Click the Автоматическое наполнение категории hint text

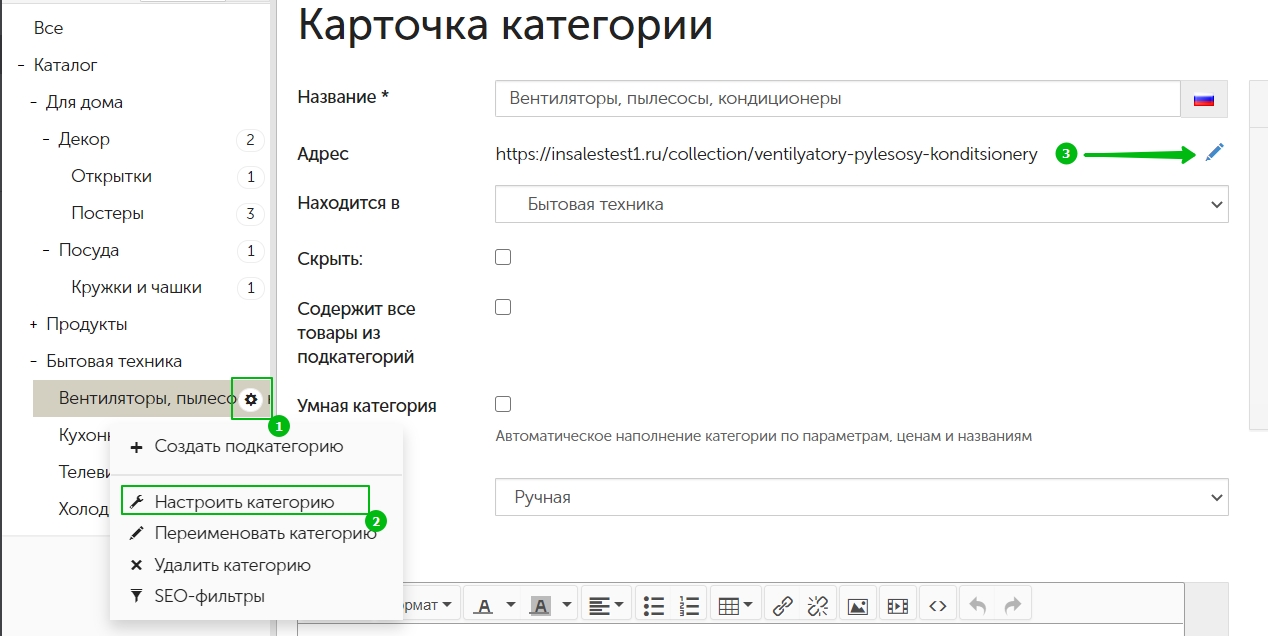point(764,436)
